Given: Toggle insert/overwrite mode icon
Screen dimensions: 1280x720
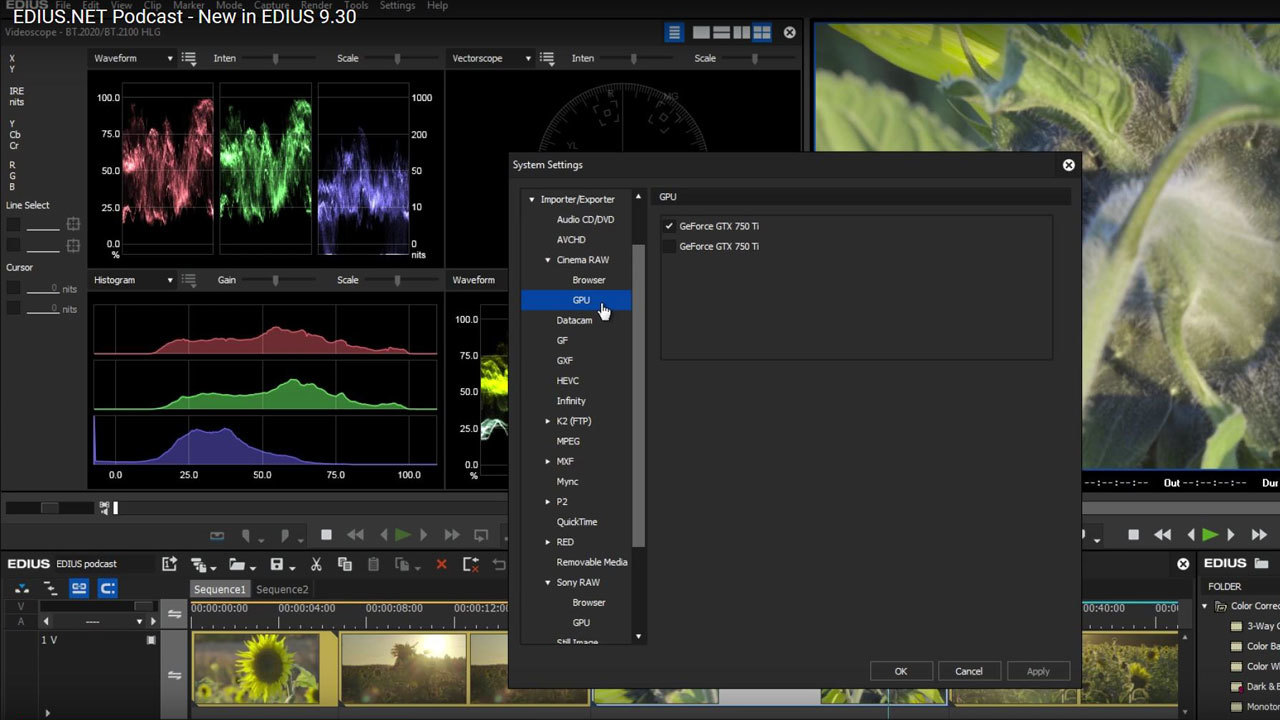Looking at the screenshot, I should [22, 589].
